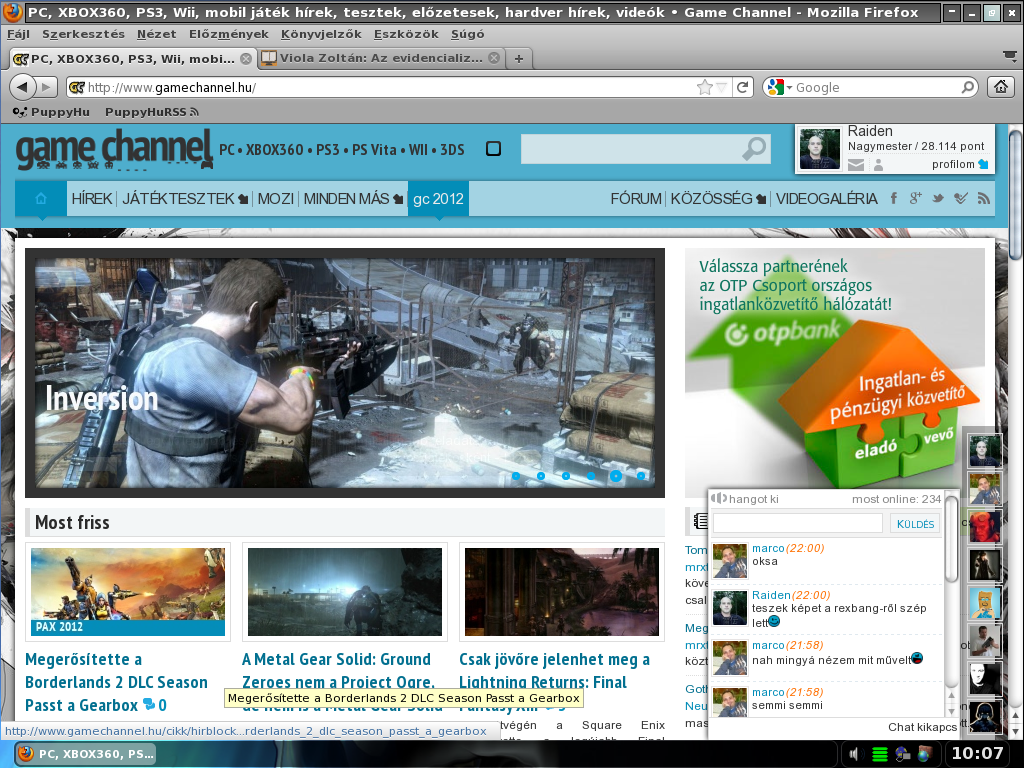Click the Twitter bird icon
The height and width of the screenshot is (768, 1024).
pyautogui.click(x=938, y=199)
